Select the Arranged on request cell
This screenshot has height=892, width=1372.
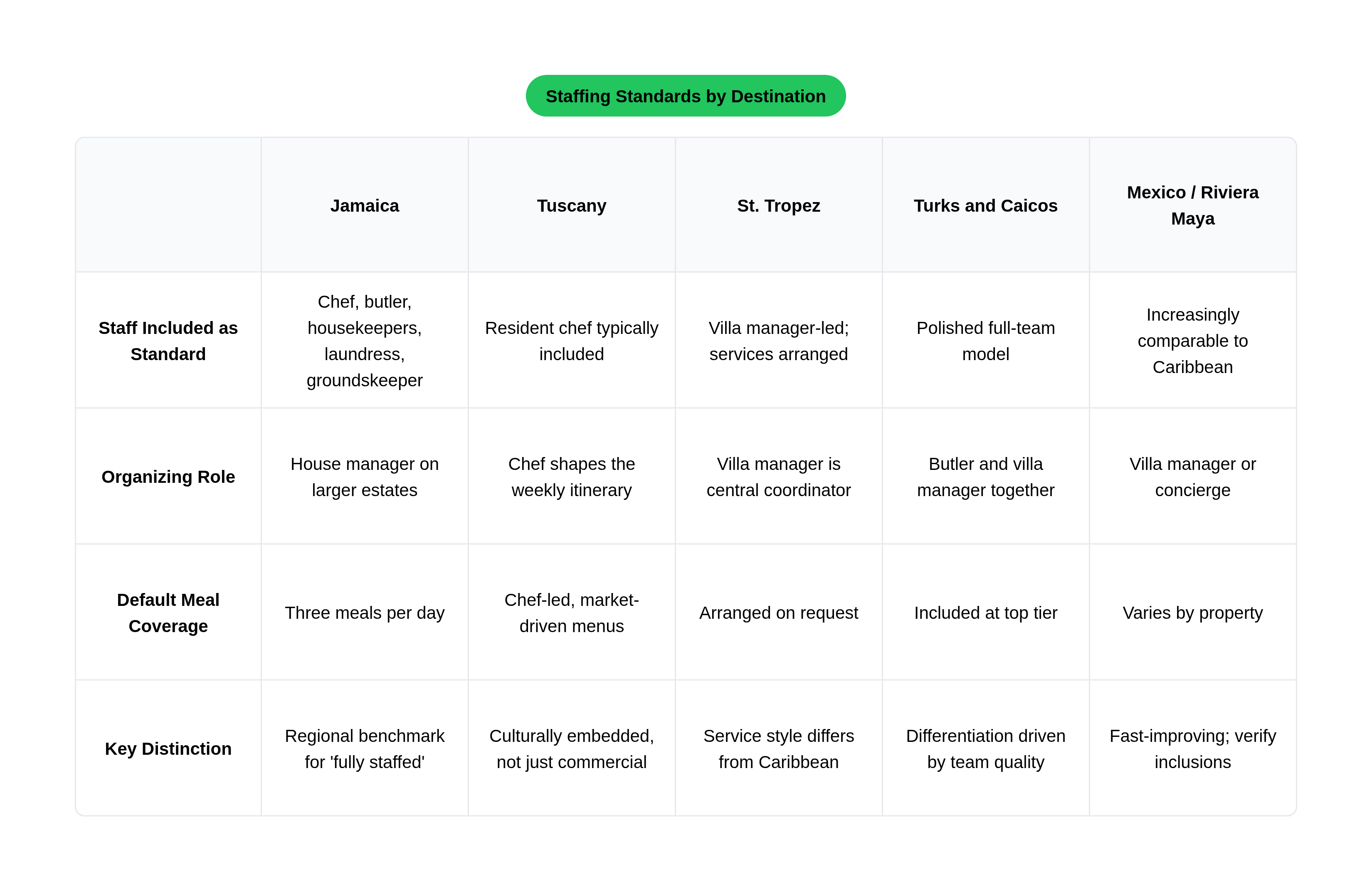point(778,613)
